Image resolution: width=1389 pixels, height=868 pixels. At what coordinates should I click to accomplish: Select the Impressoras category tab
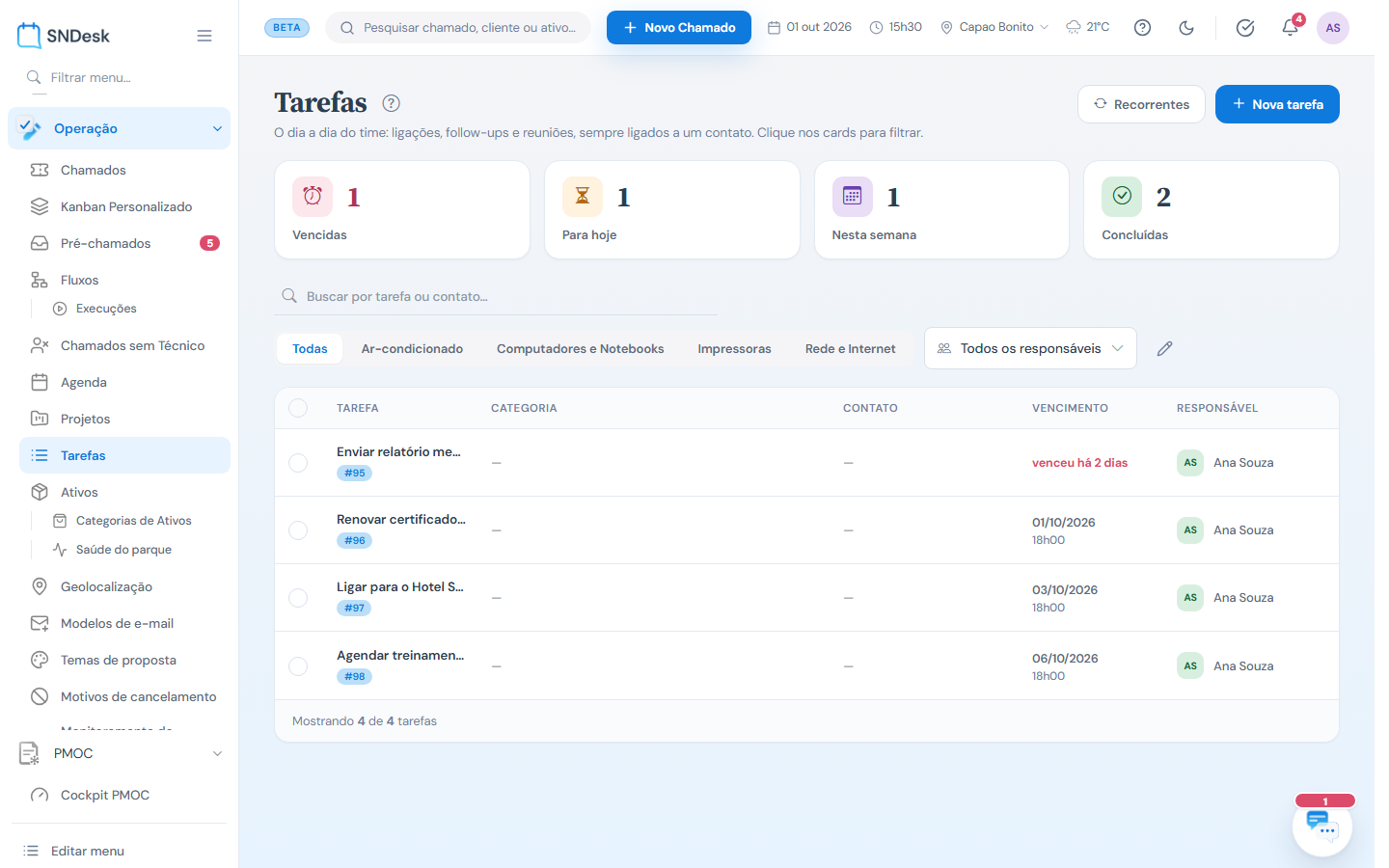[x=735, y=349]
